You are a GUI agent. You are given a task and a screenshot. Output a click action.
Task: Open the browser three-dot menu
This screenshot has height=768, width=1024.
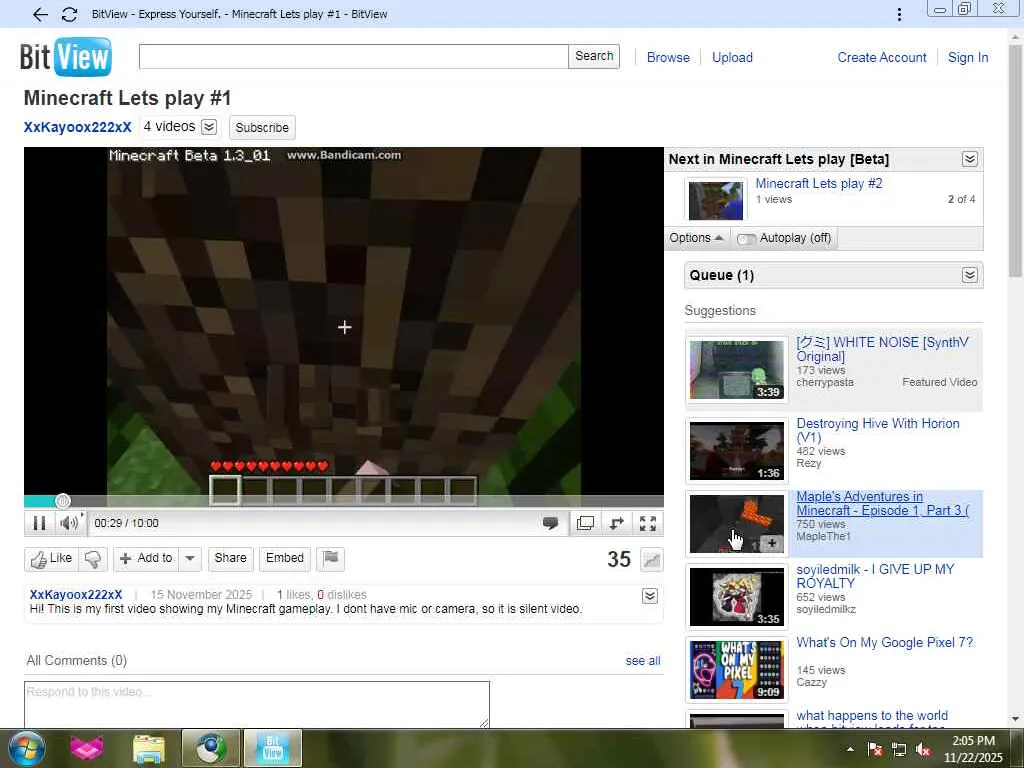pyautogui.click(x=899, y=14)
